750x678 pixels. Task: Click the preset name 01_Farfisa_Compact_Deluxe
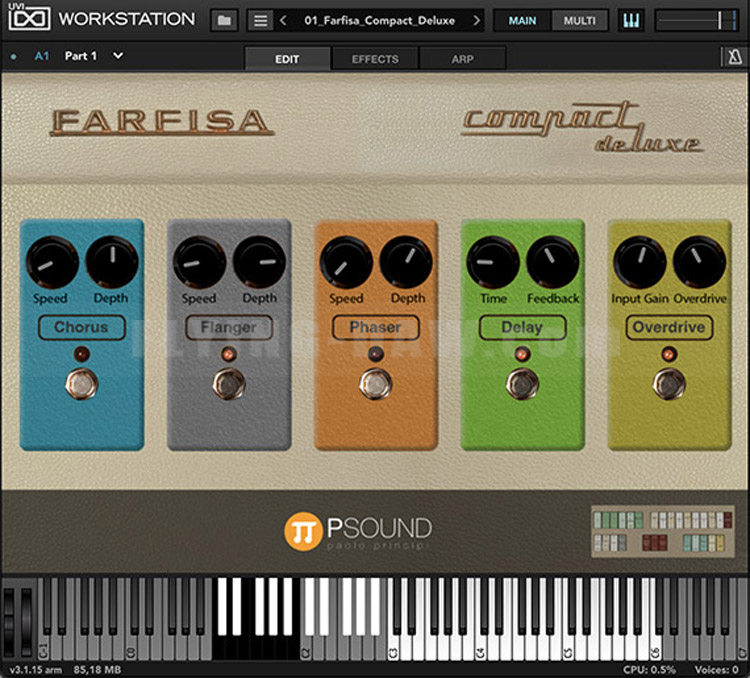point(380,21)
